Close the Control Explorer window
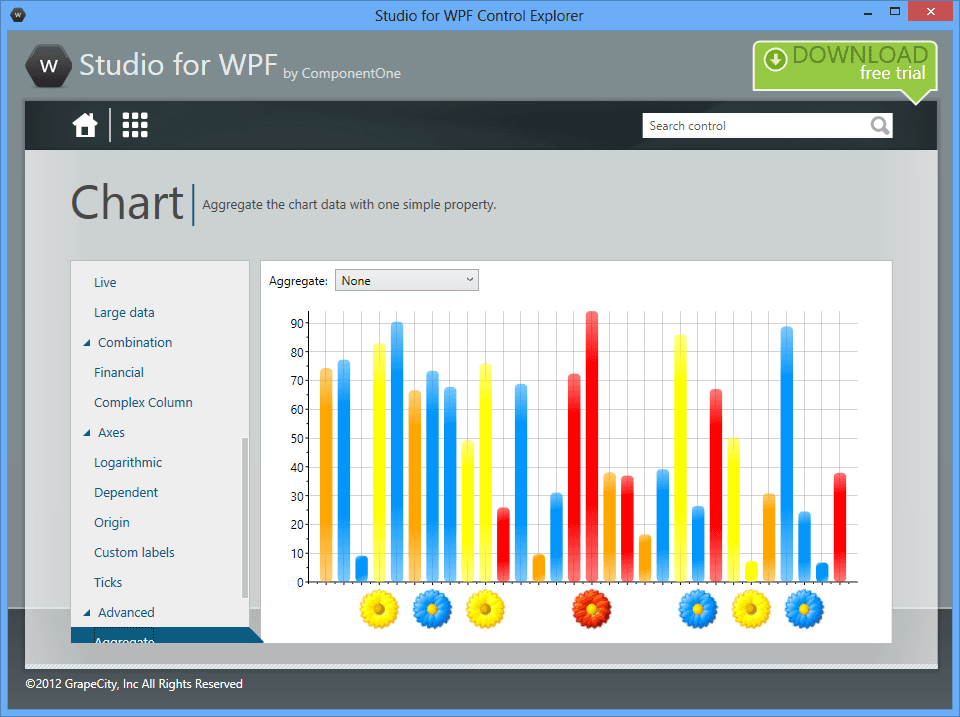This screenshot has height=717, width=960. tap(931, 12)
